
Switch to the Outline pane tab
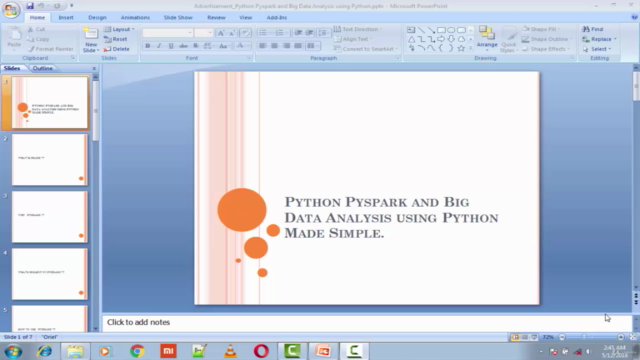click(42, 68)
